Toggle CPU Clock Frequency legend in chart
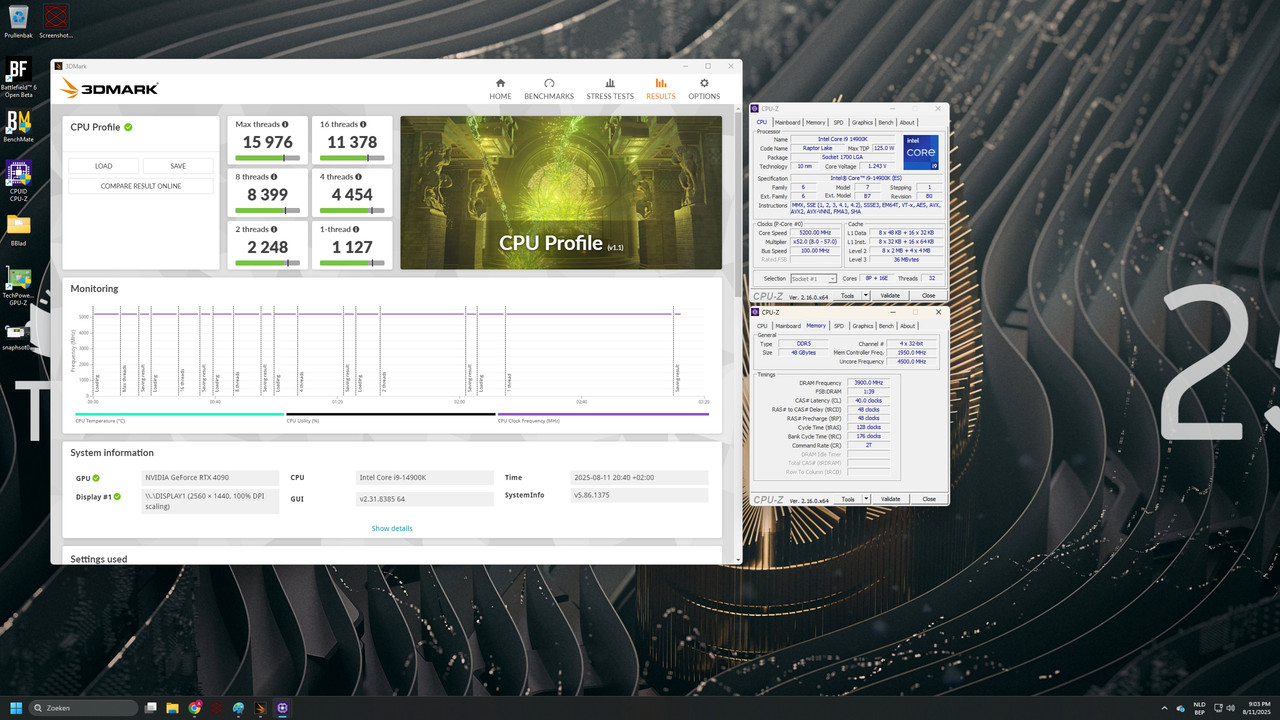The width and height of the screenshot is (1280, 720). pos(603,417)
